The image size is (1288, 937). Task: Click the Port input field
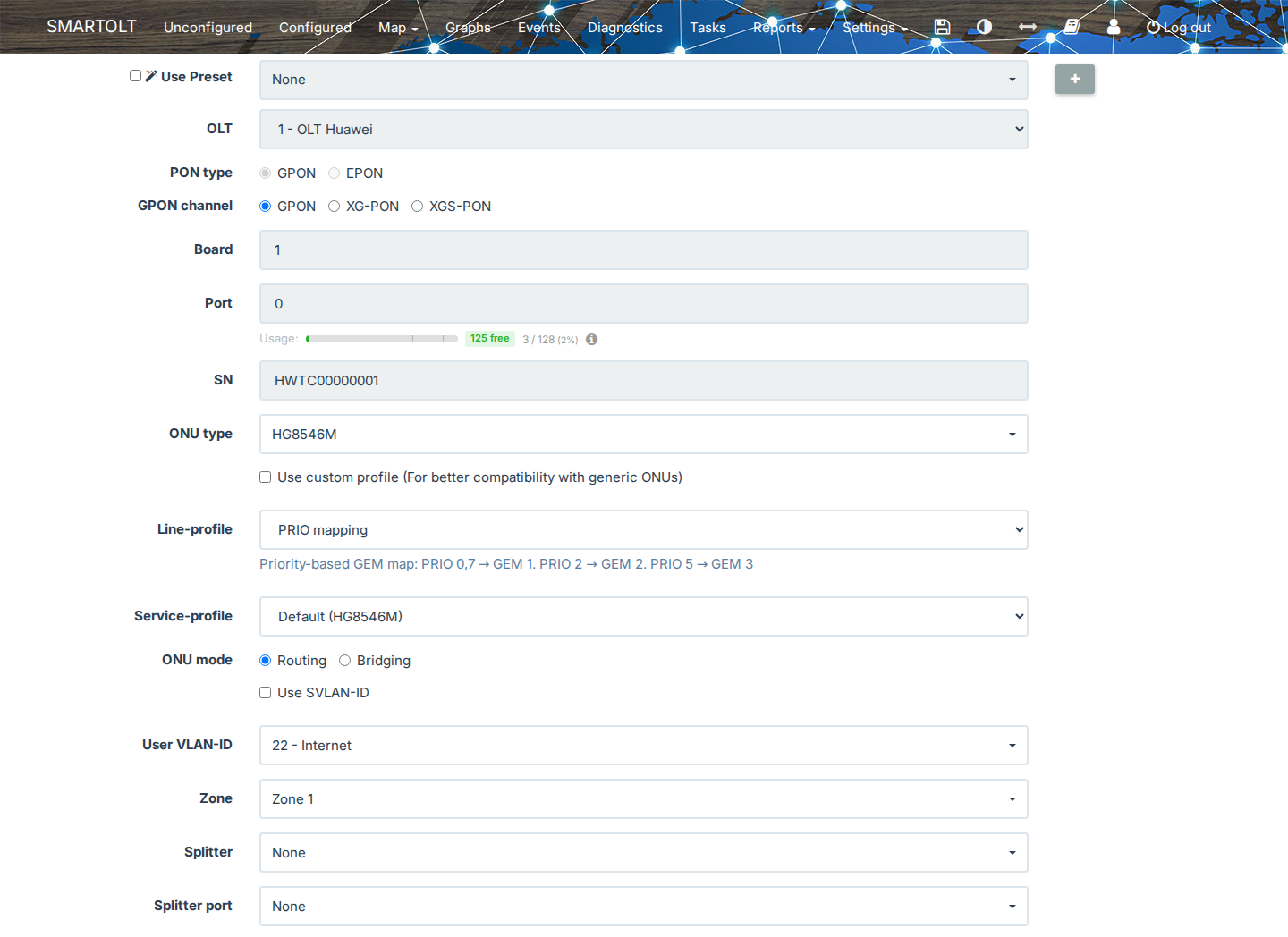(x=644, y=303)
